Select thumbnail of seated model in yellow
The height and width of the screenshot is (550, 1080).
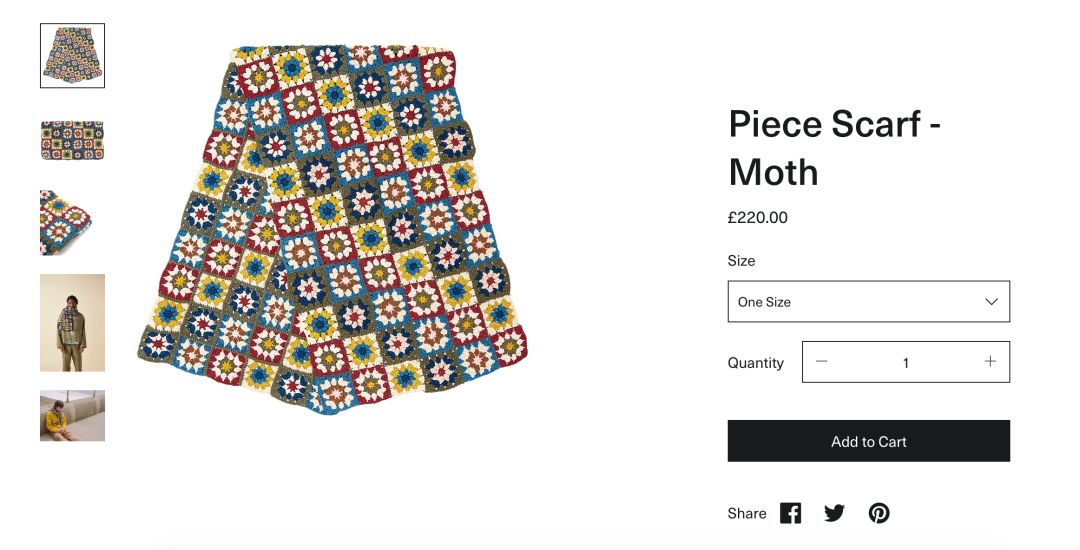pos(72,415)
